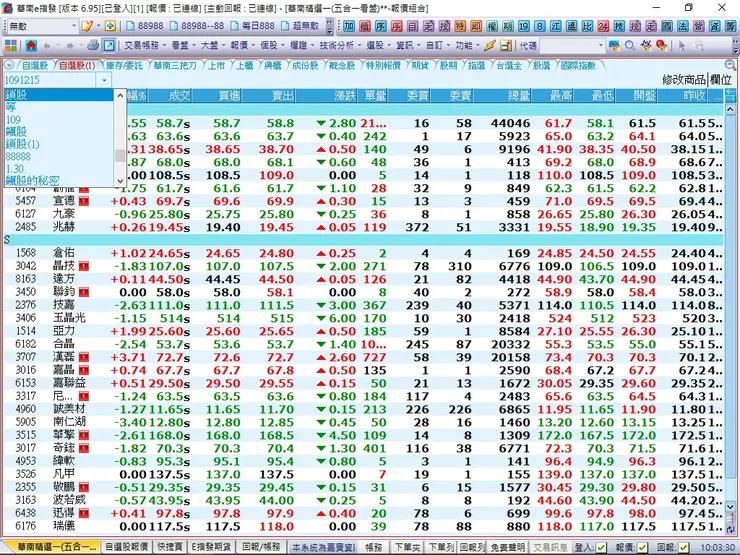Click the 修改商品 button
Screen dimensions: 740x555
tap(684, 80)
